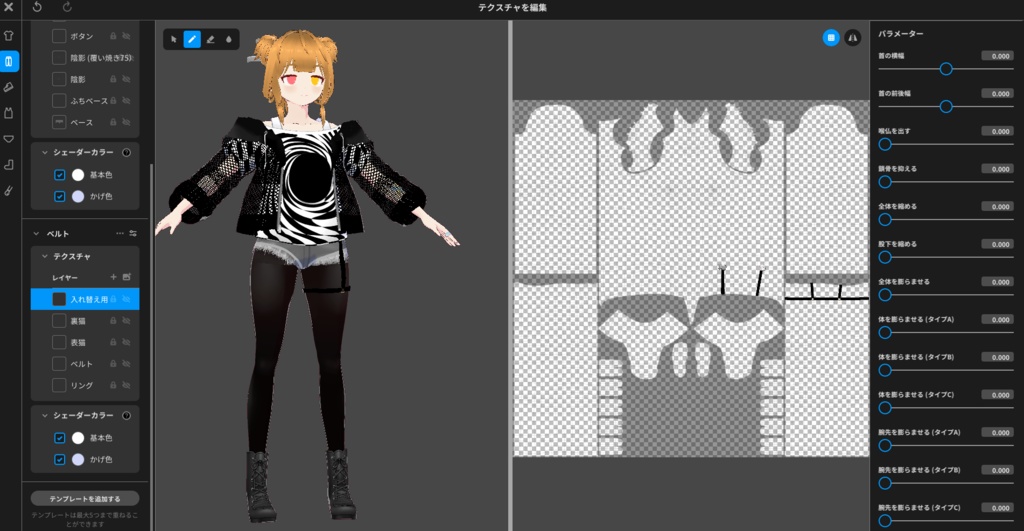Uncheck かげ色 checkbox in ベルト シェーダーカラー
The height and width of the screenshot is (531, 1024).
pyautogui.click(x=59, y=459)
